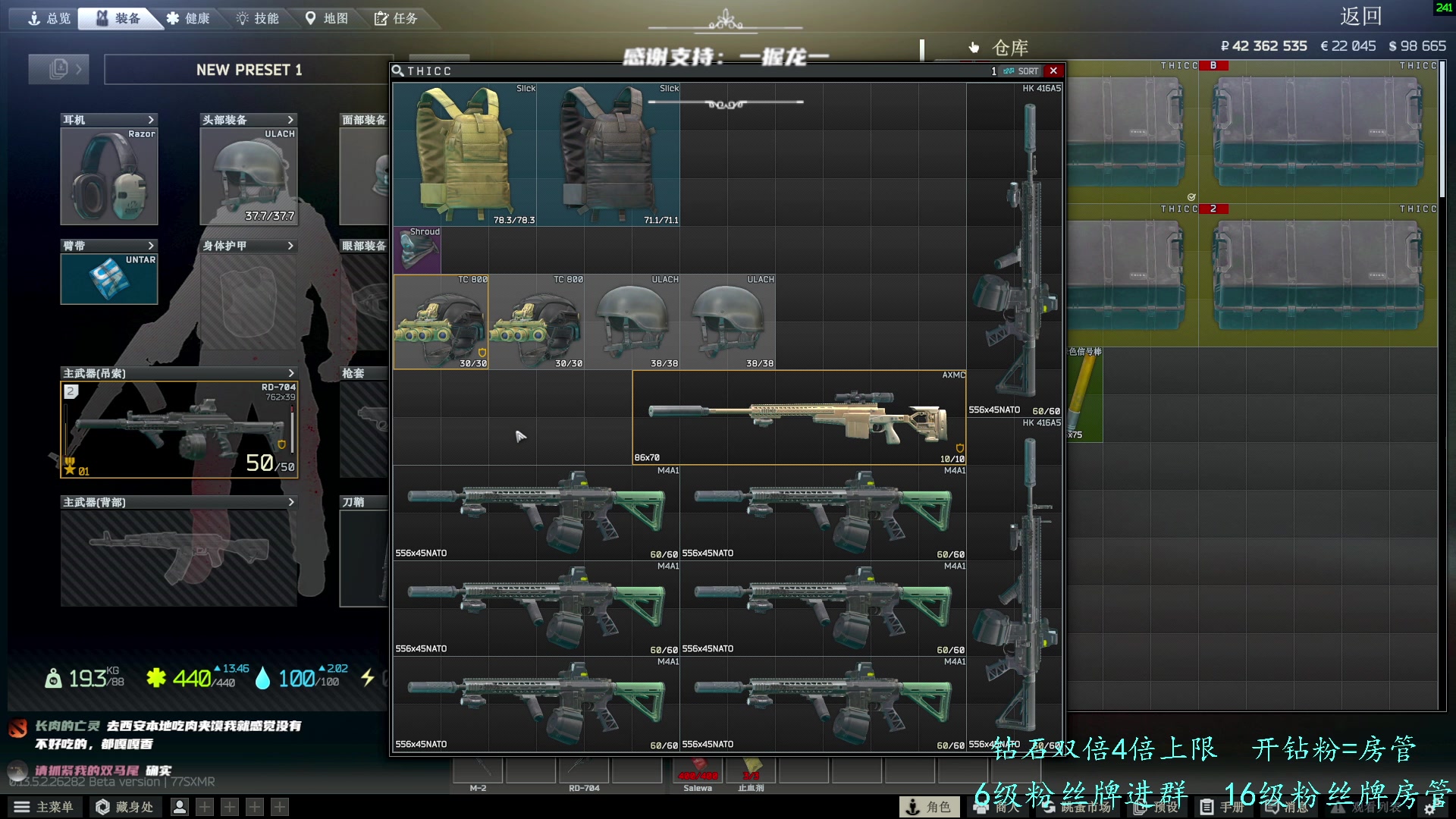Select the second ULACH helmet in THICC case
This screenshot has width=1456, height=819.
tap(727, 322)
